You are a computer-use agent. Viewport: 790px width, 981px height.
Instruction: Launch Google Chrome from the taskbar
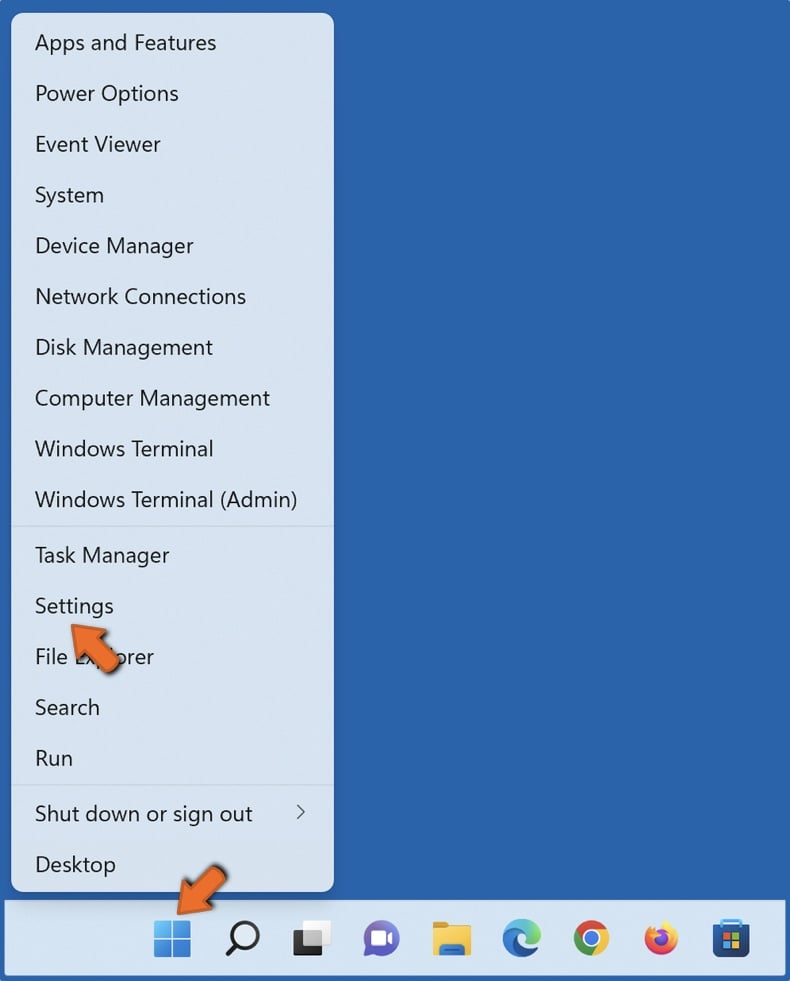pyautogui.click(x=591, y=938)
